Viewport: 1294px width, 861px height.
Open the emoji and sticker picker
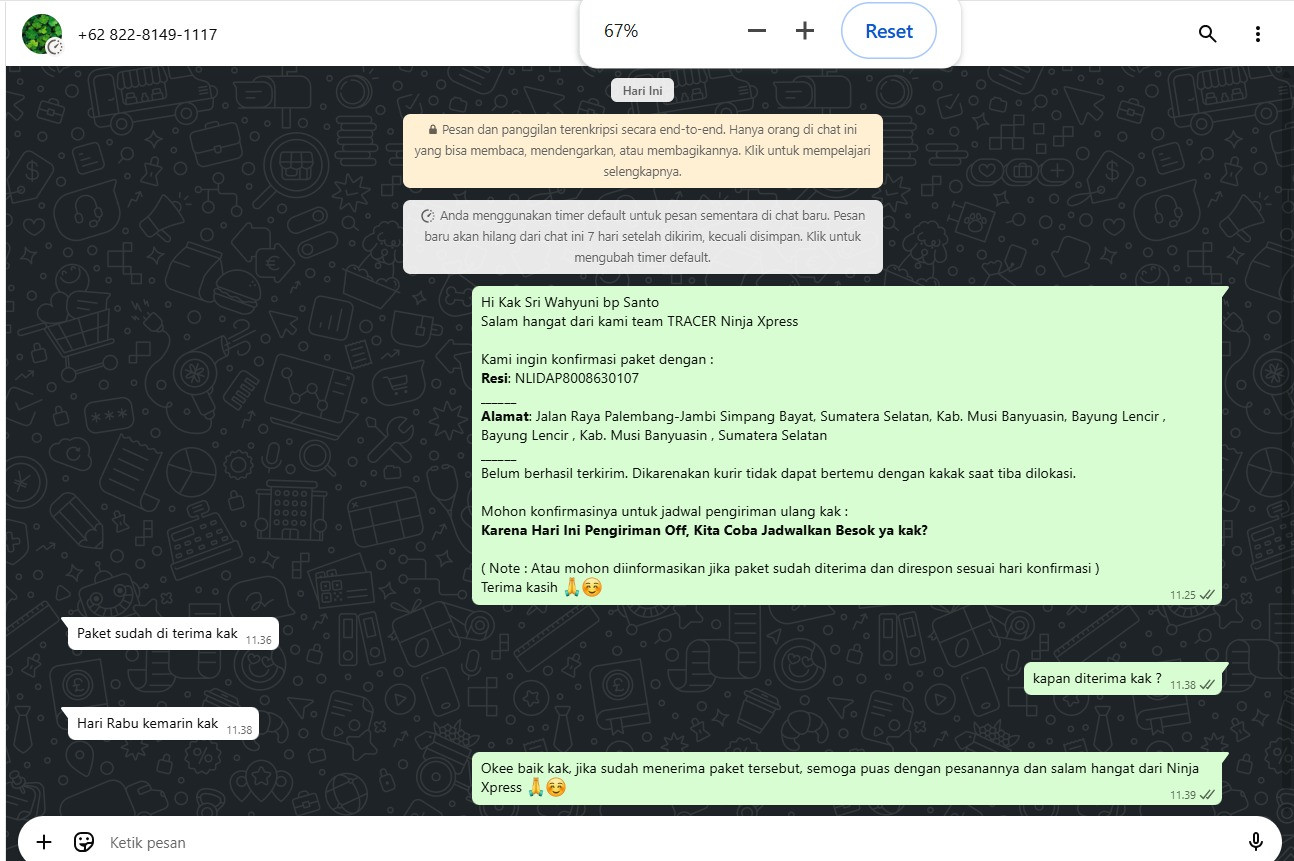(x=84, y=842)
